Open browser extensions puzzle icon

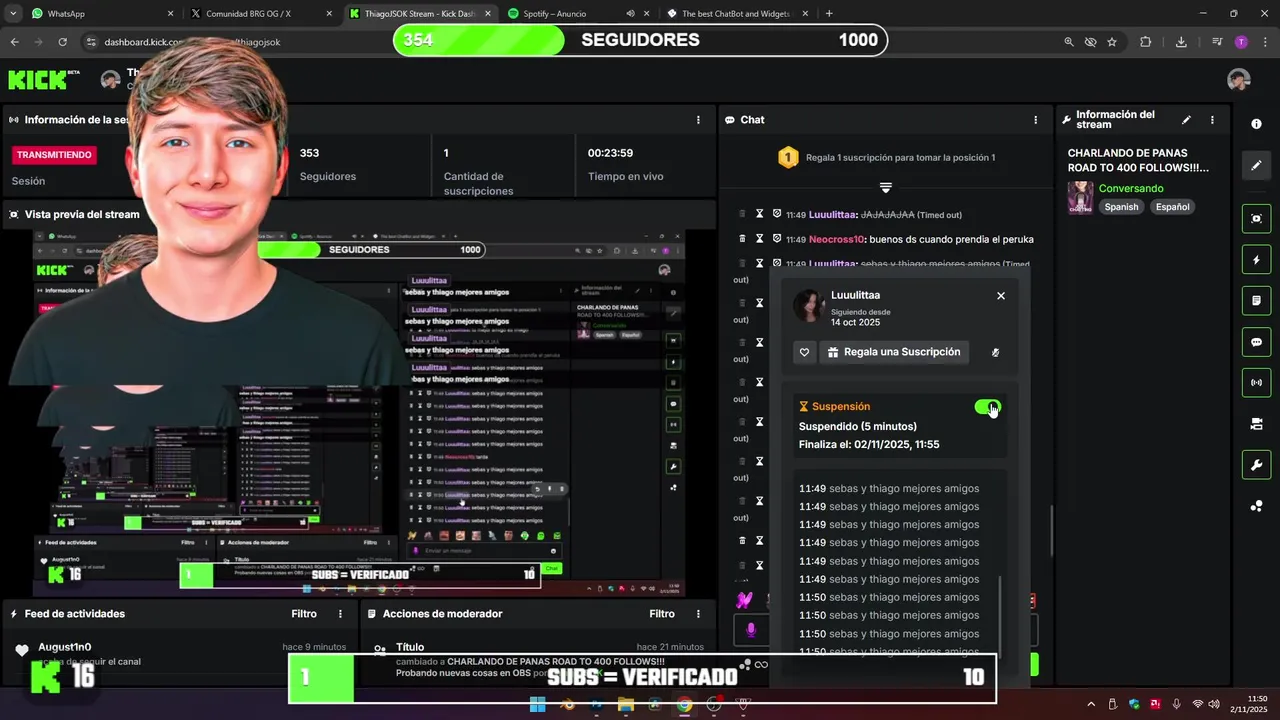point(1146,42)
